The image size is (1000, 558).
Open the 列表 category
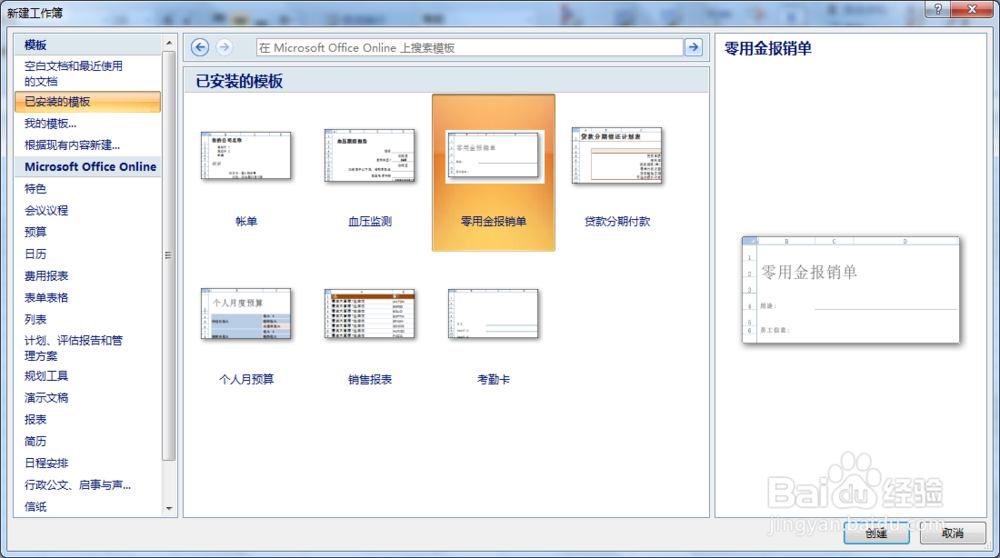coord(35,319)
